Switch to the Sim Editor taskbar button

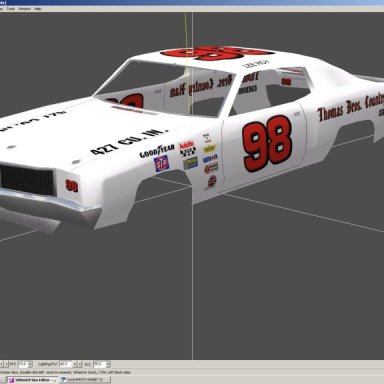pos(32,380)
